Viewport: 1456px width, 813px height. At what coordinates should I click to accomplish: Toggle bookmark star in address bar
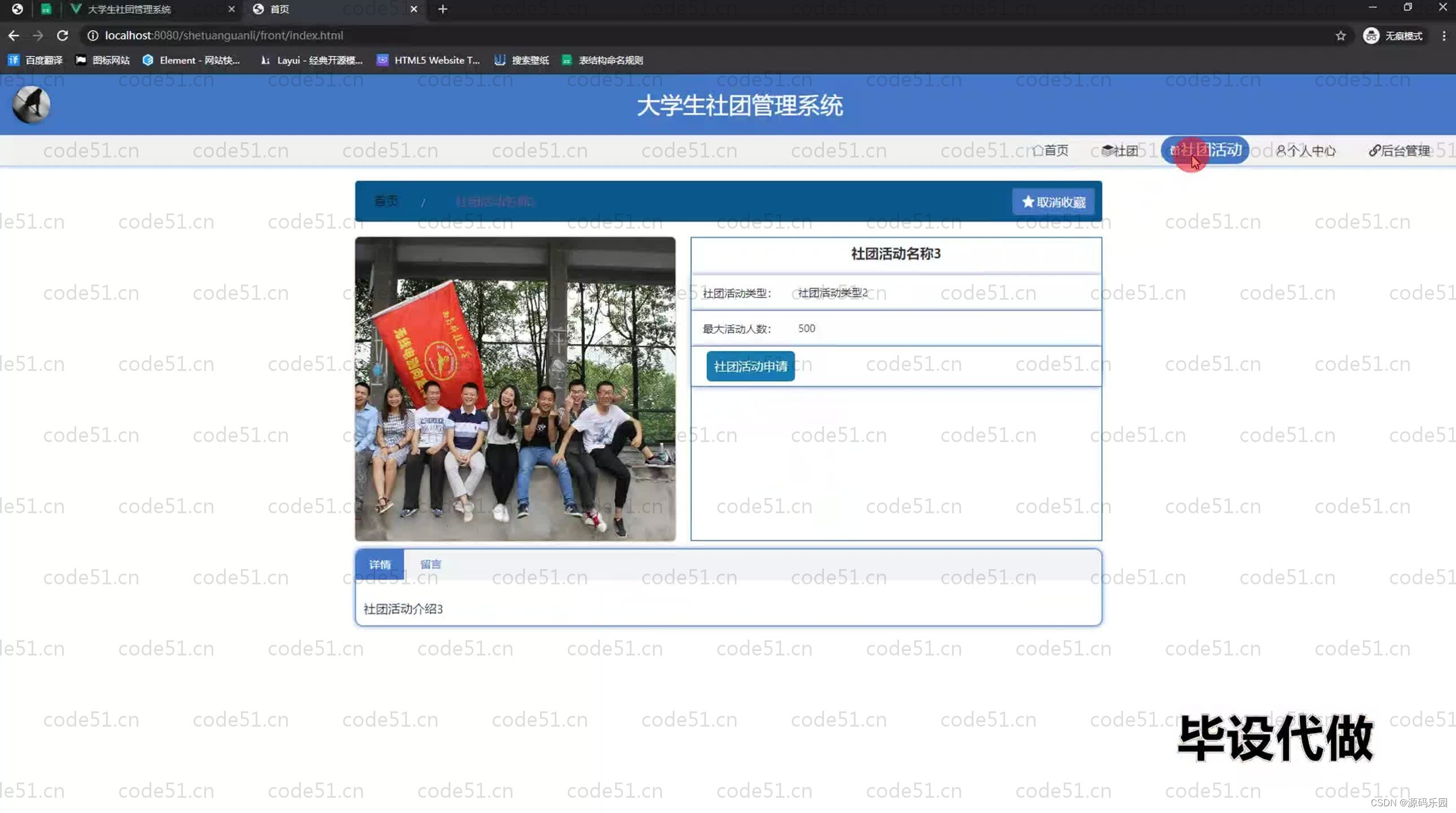pos(1341,35)
